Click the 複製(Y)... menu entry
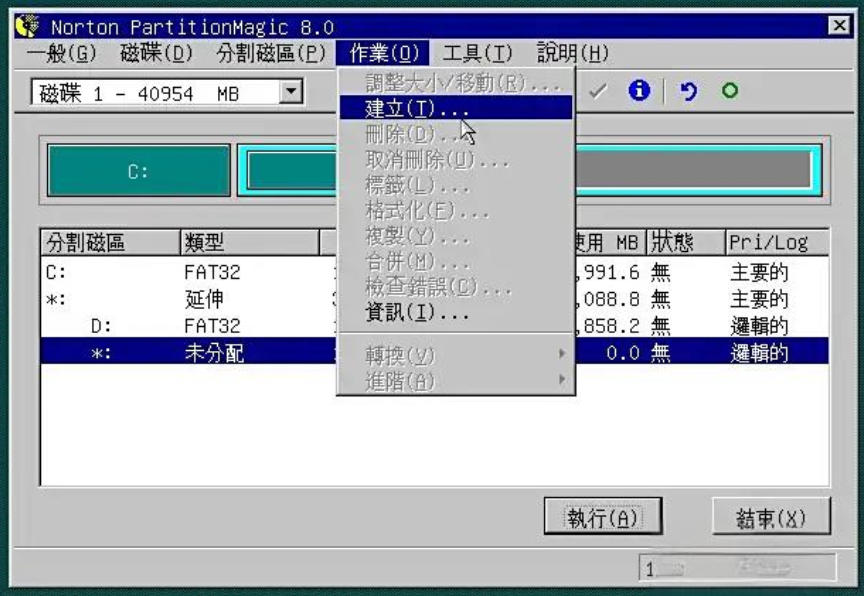 (x=456, y=236)
